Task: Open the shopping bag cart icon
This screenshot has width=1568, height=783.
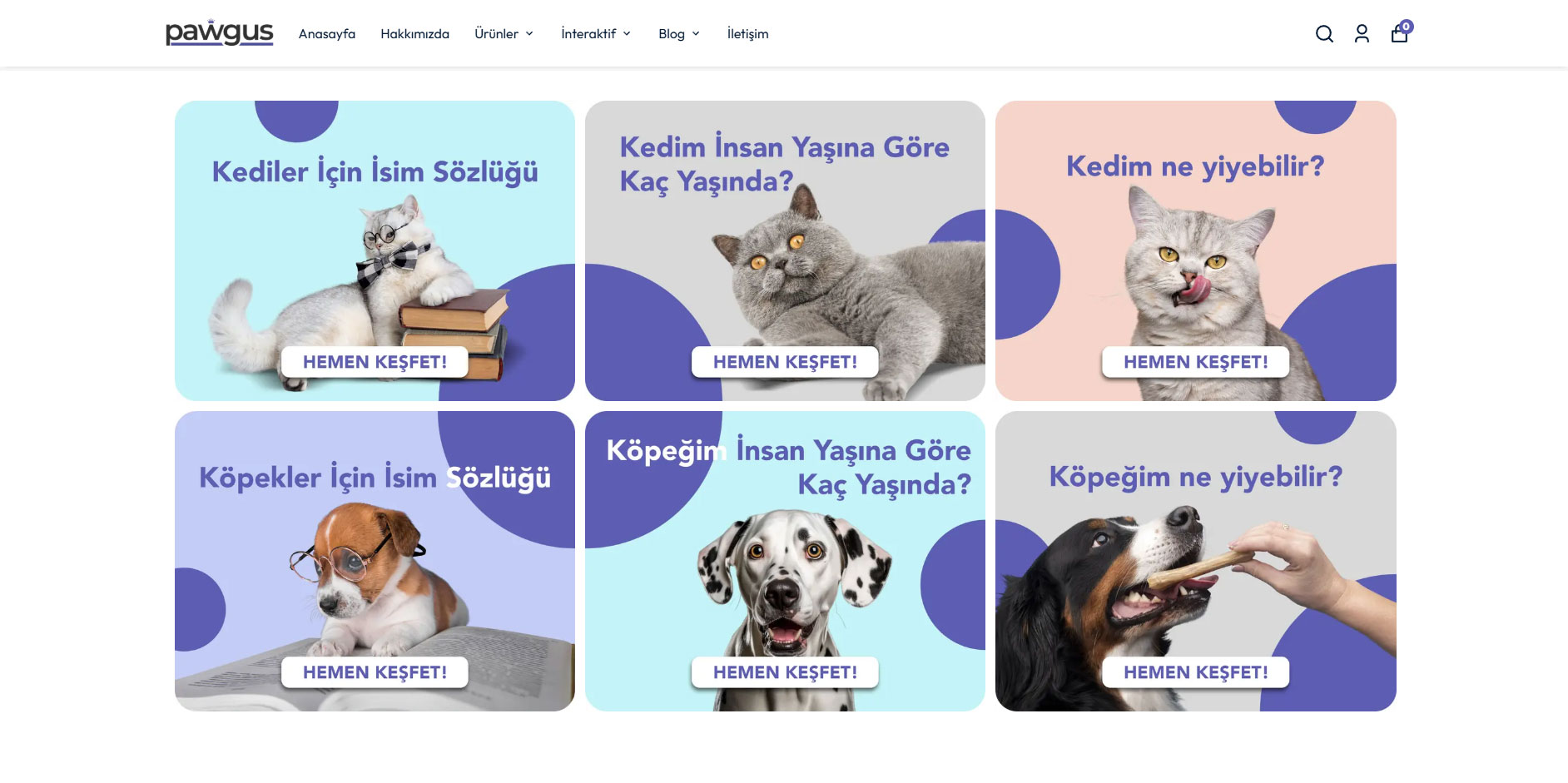Action: click(1401, 32)
